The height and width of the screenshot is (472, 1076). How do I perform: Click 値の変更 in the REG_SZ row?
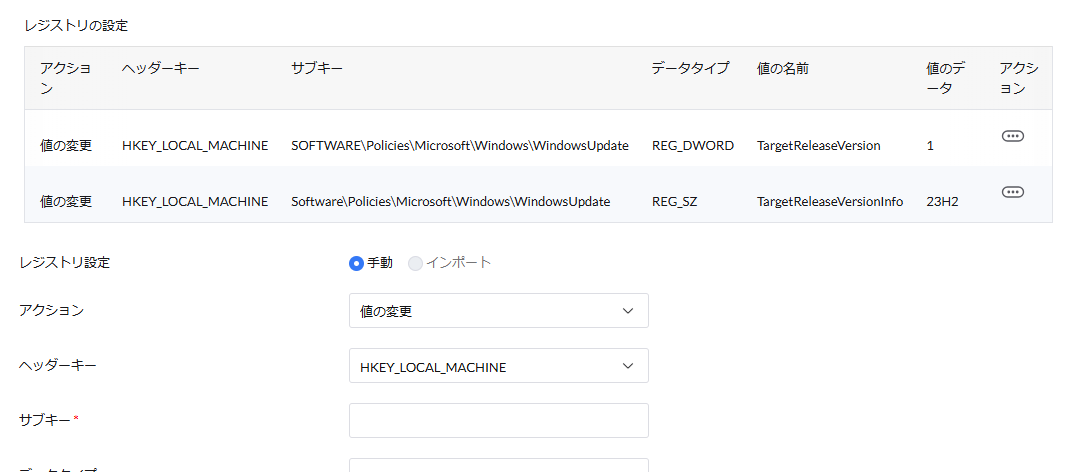click(66, 202)
